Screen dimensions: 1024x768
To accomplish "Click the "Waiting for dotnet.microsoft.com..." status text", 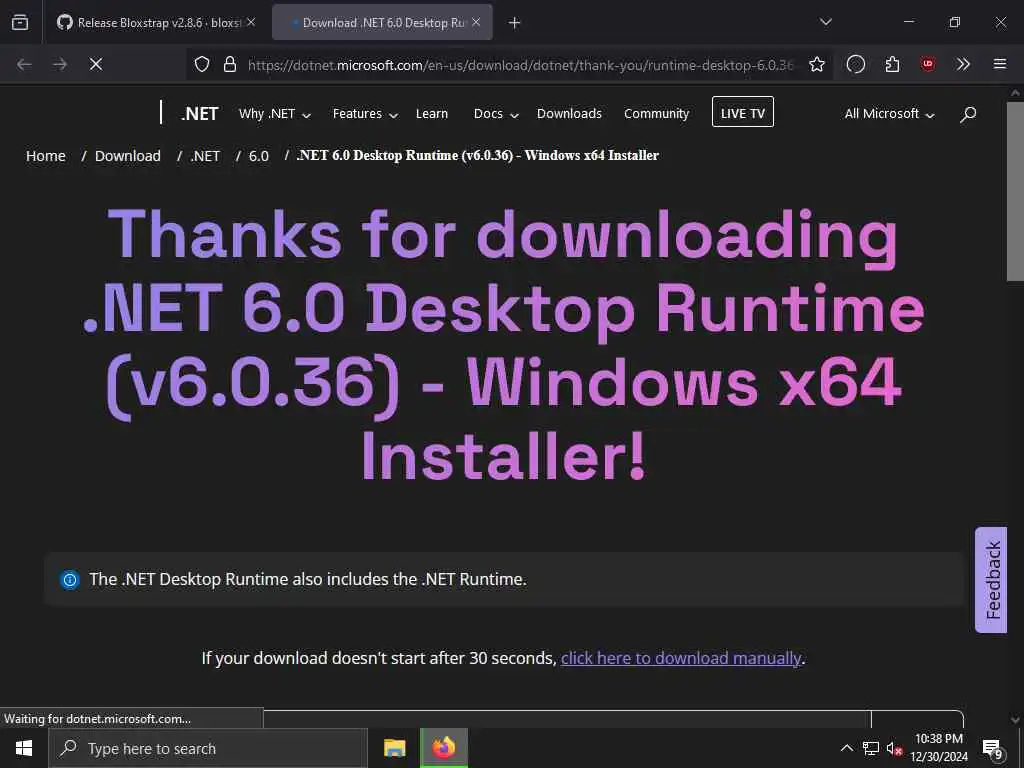I will 97,718.
